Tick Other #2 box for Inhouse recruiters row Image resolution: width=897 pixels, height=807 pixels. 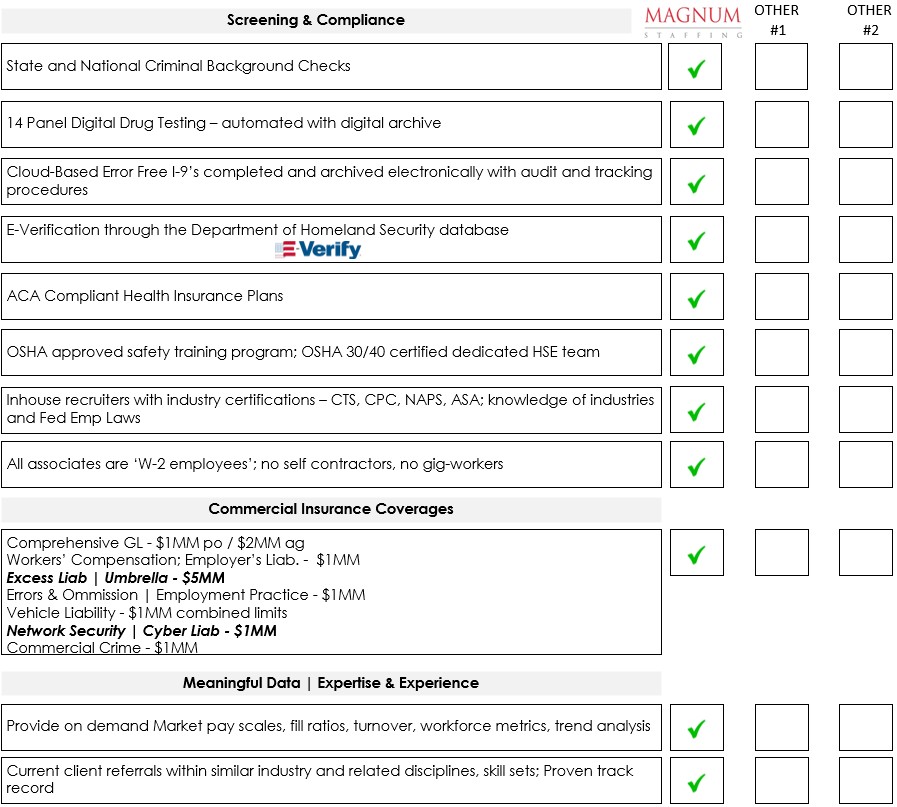click(x=865, y=410)
